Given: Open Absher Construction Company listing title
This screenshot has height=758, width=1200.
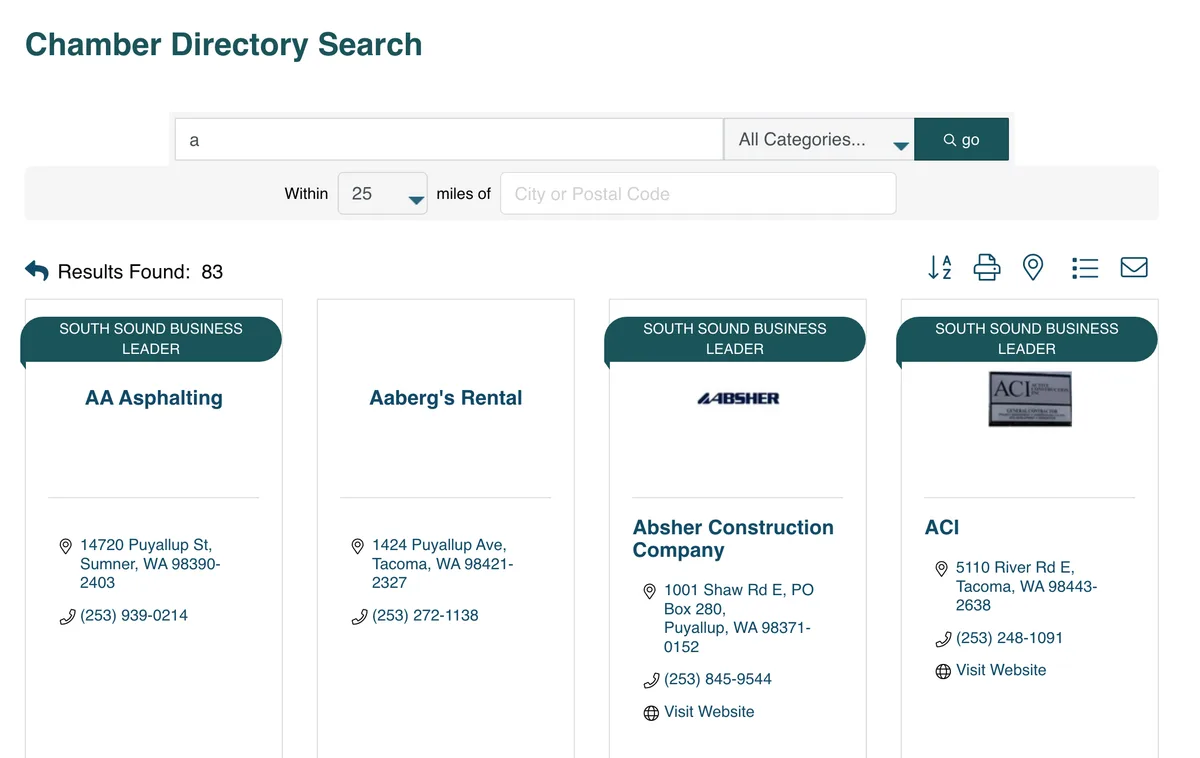Looking at the screenshot, I should tap(733, 539).
